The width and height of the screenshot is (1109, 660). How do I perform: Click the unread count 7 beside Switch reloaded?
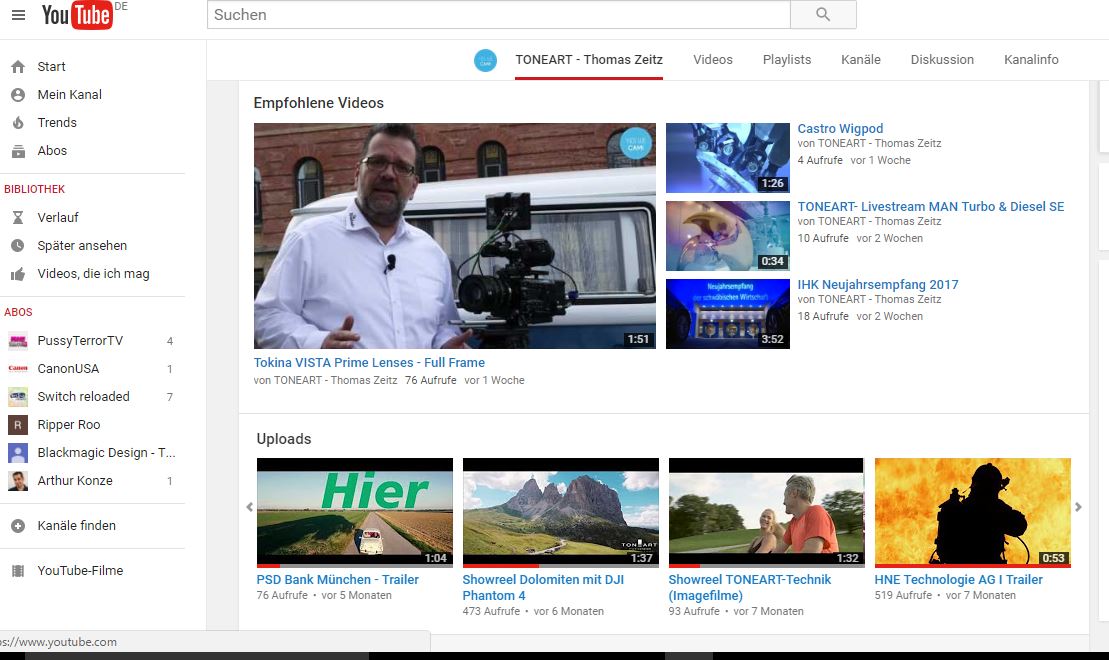click(170, 397)
